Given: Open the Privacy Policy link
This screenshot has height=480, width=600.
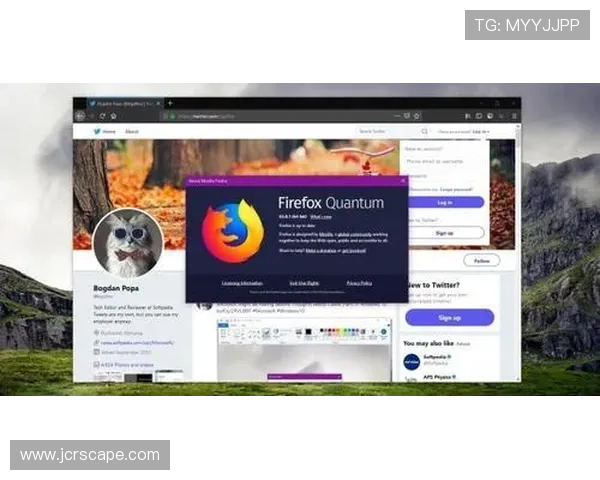Looking at the screenshot, I should [359, 283].
